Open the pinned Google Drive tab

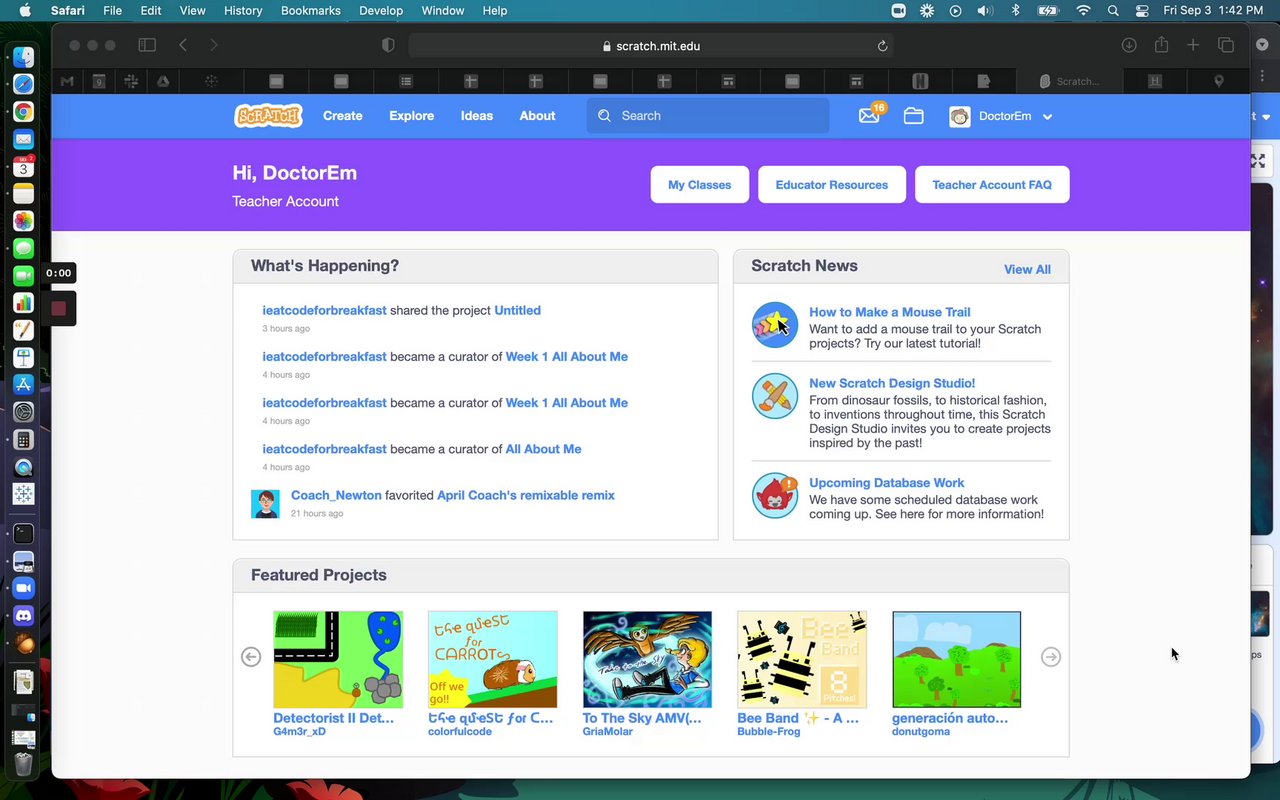point(162,81)
